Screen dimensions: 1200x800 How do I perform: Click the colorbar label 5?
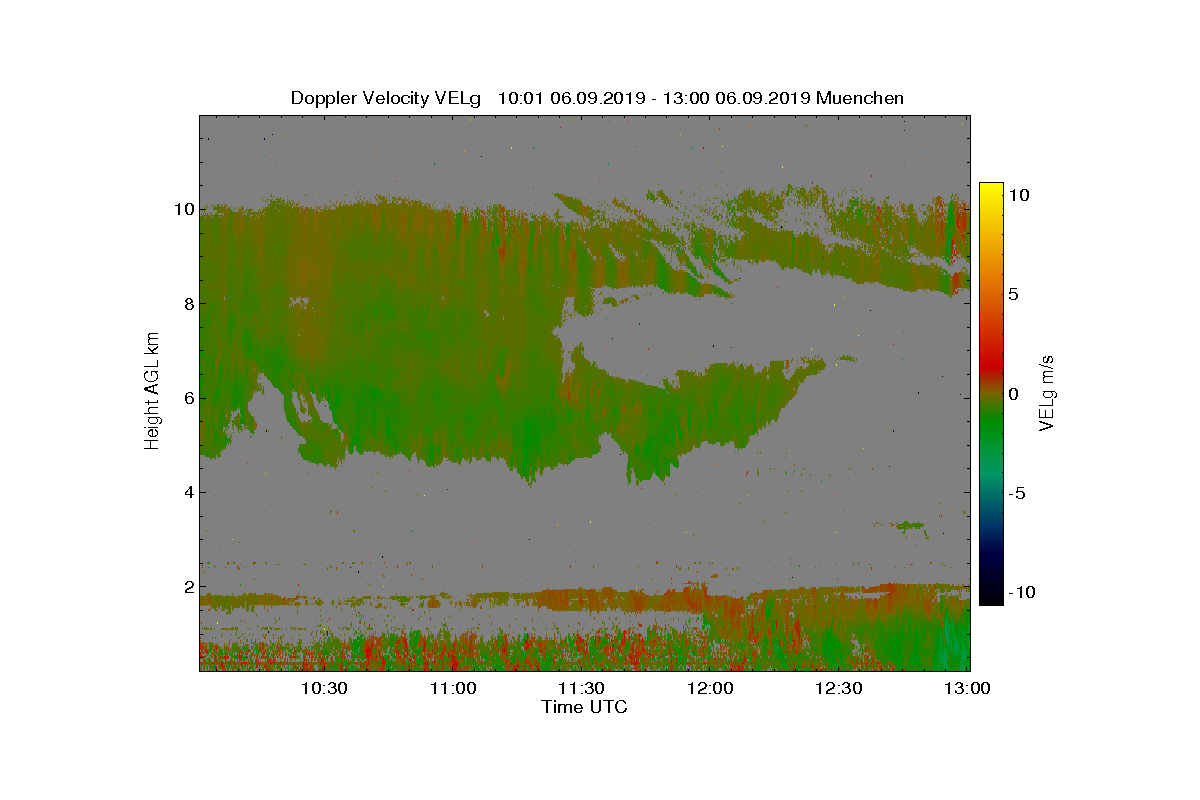(x=1014, y=295)
